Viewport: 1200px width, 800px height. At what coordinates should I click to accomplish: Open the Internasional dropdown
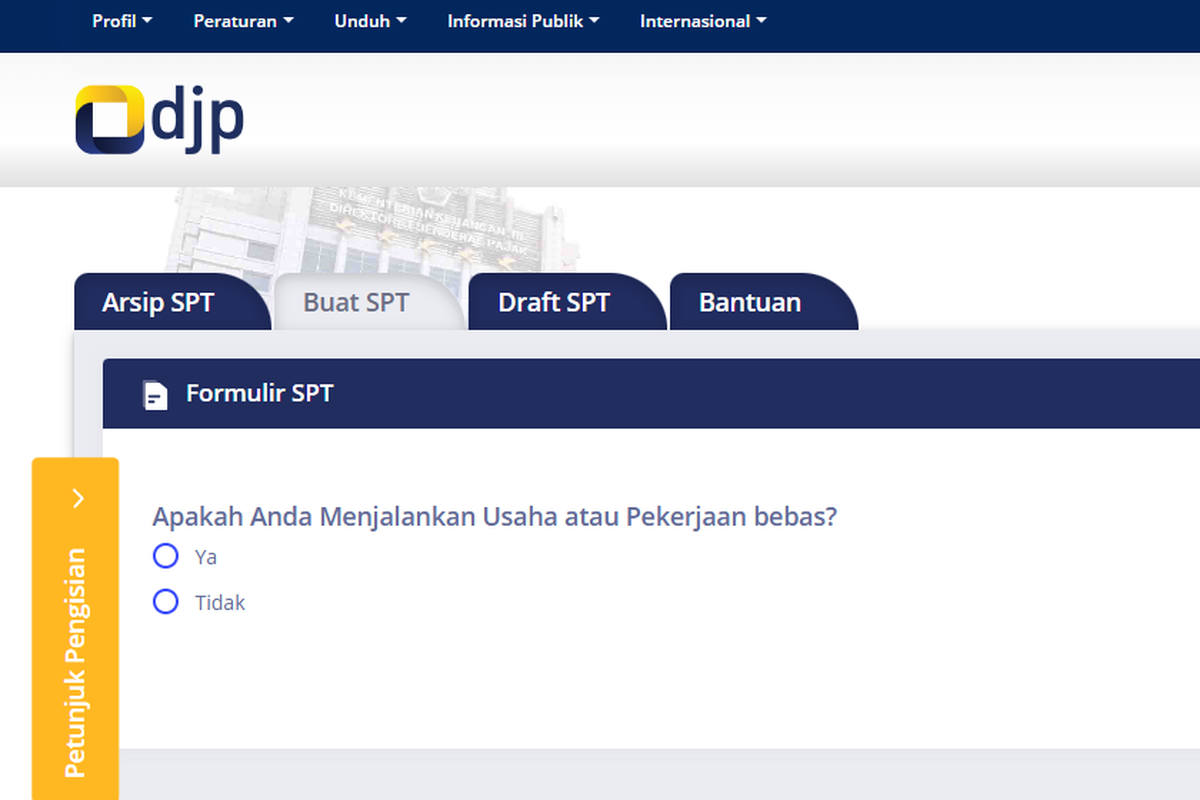(702, 20)
